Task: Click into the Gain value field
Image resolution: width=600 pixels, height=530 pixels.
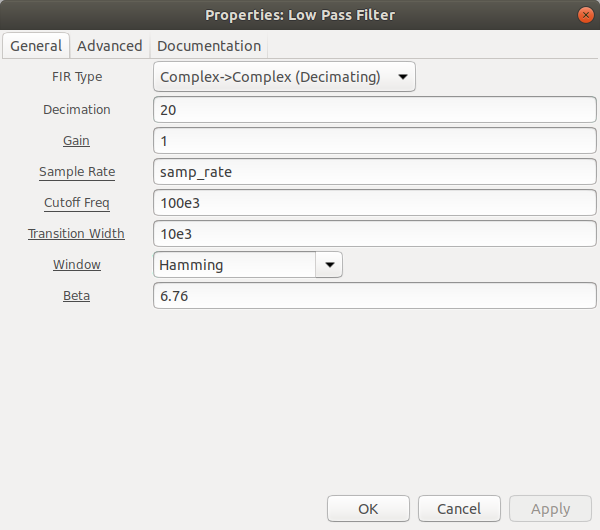Action: [375, 141]
